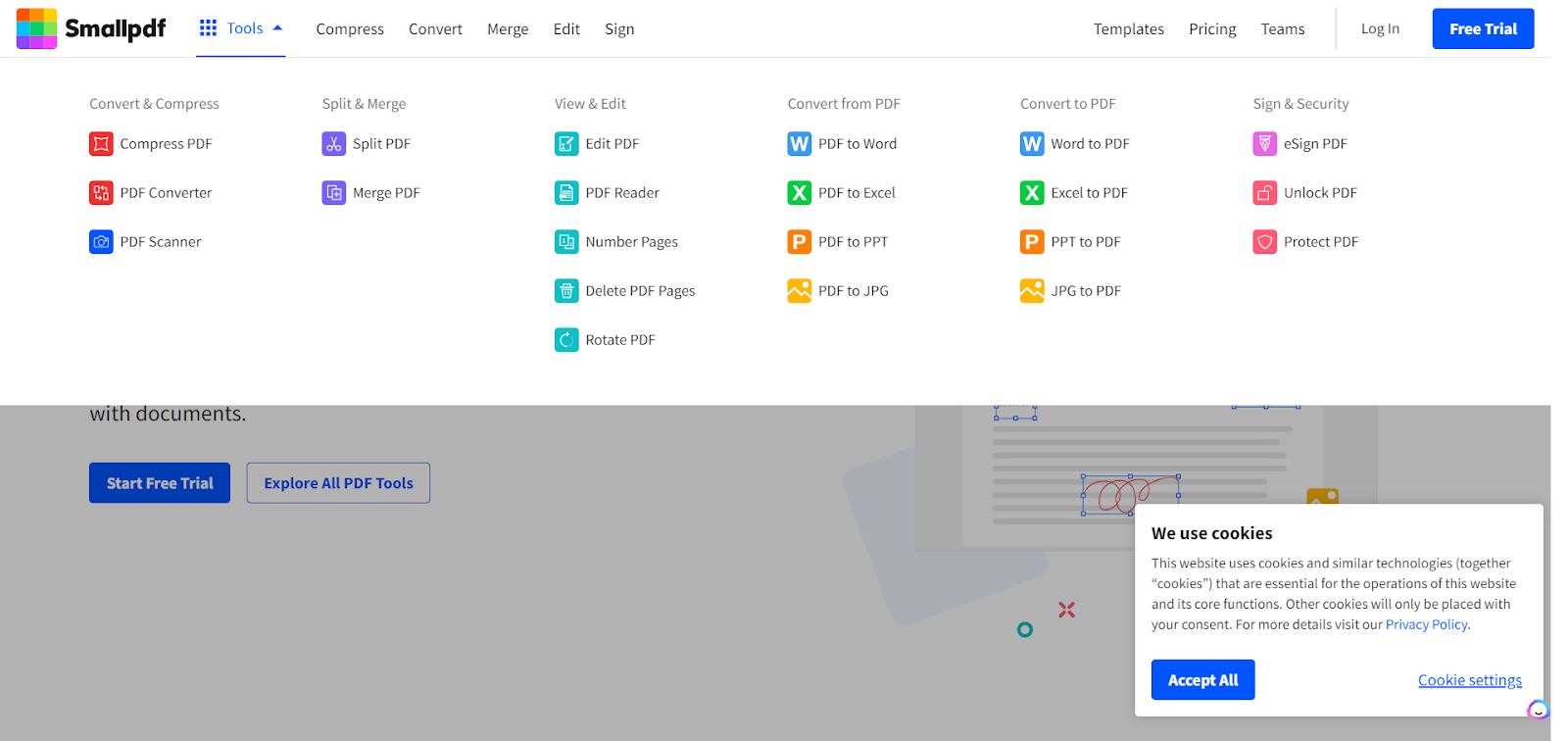Screen dimensions: 1568x741
Task: Select the Merge PDF text link
Action: [386, 193]
